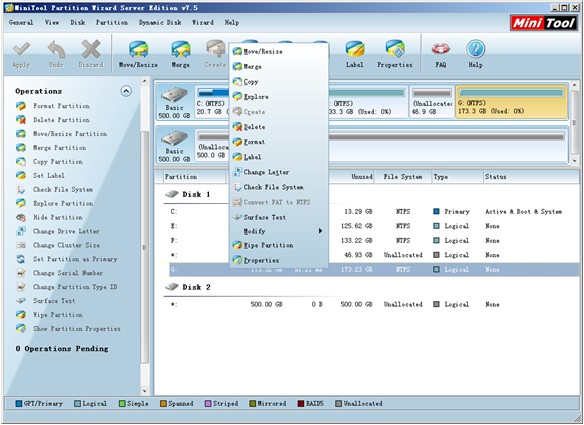
Task: Click the Apply checkmark toolbar icon
Action: click(21, 55)
